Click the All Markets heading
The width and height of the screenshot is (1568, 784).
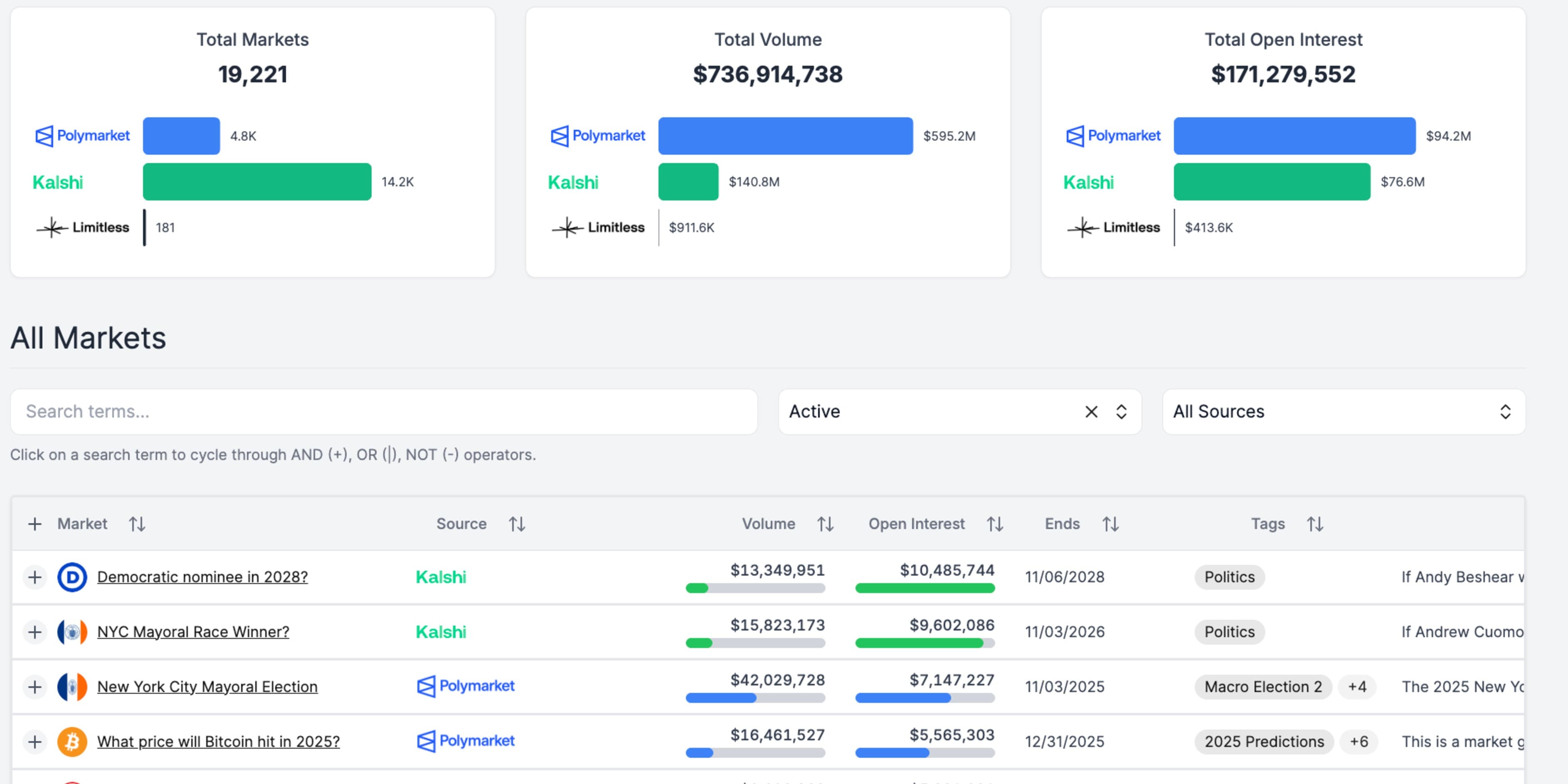[x=88, y=337]
